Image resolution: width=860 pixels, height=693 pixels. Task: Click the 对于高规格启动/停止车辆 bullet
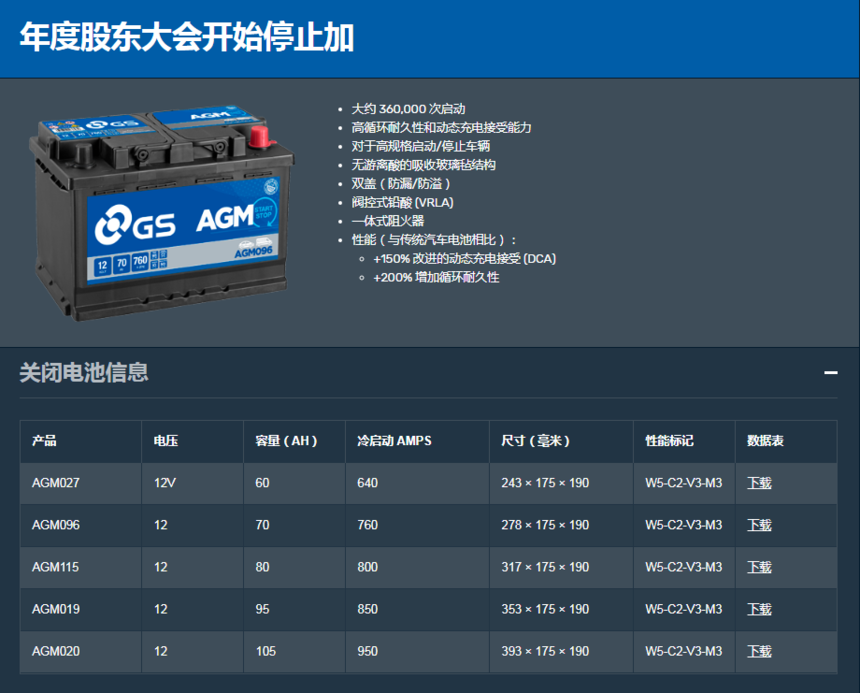point(421,146)
